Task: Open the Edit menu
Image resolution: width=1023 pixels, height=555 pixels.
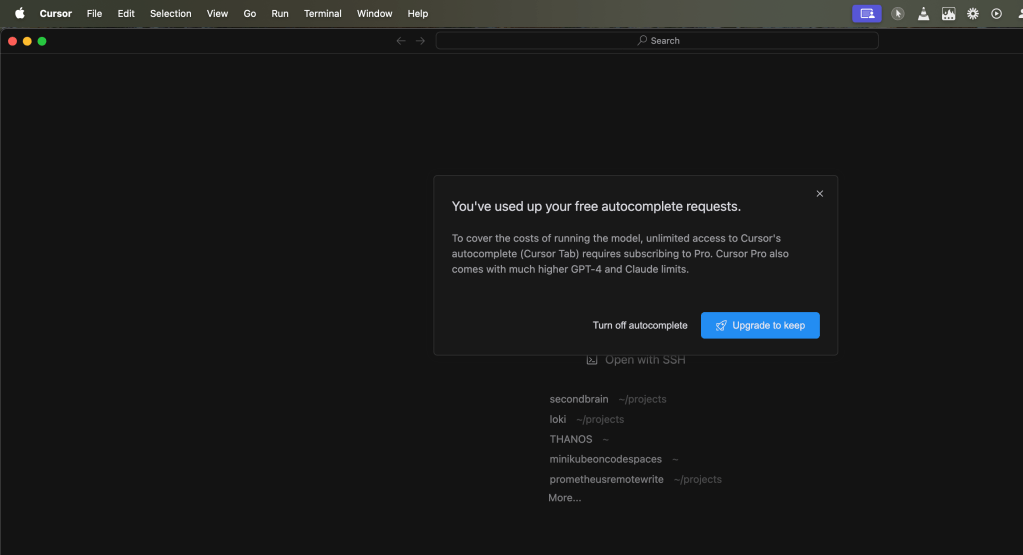Action: point(126,13)
